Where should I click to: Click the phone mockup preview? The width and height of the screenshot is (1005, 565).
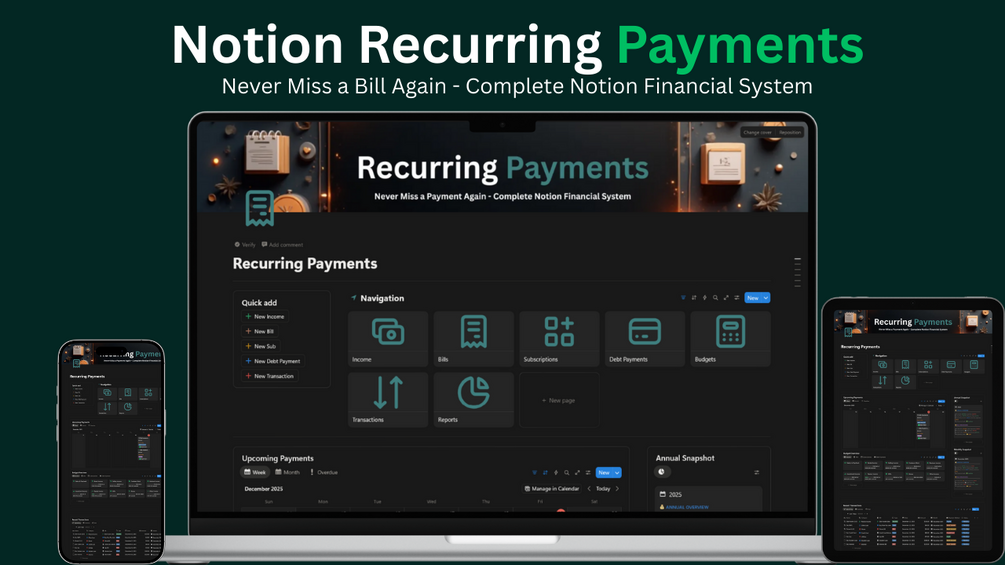[x=112, y=452]
